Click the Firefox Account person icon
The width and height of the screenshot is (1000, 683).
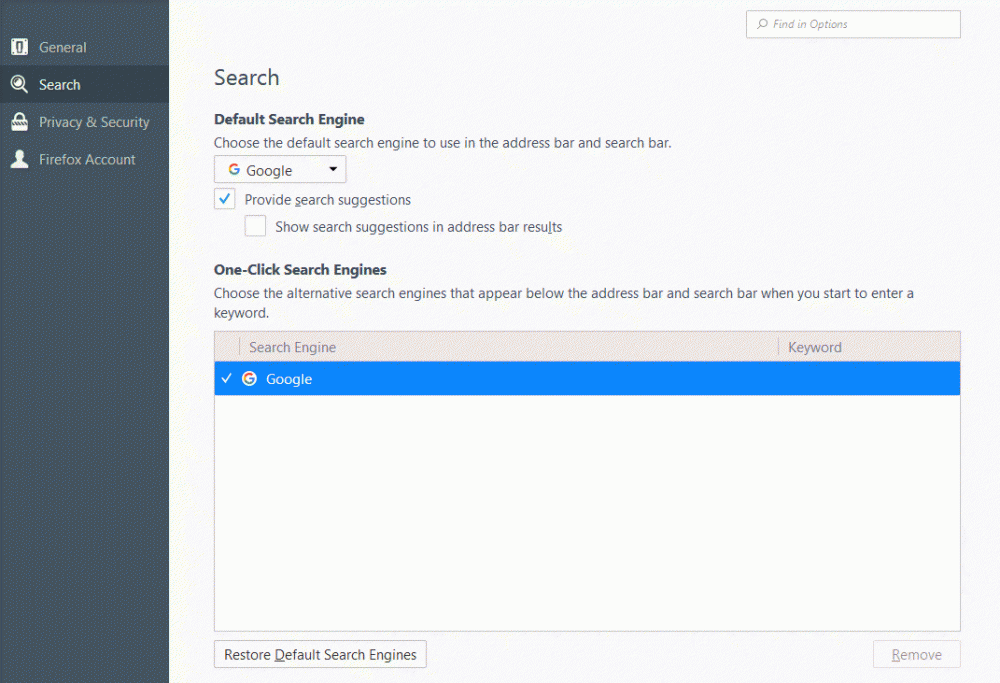click(x=19, y=159)
